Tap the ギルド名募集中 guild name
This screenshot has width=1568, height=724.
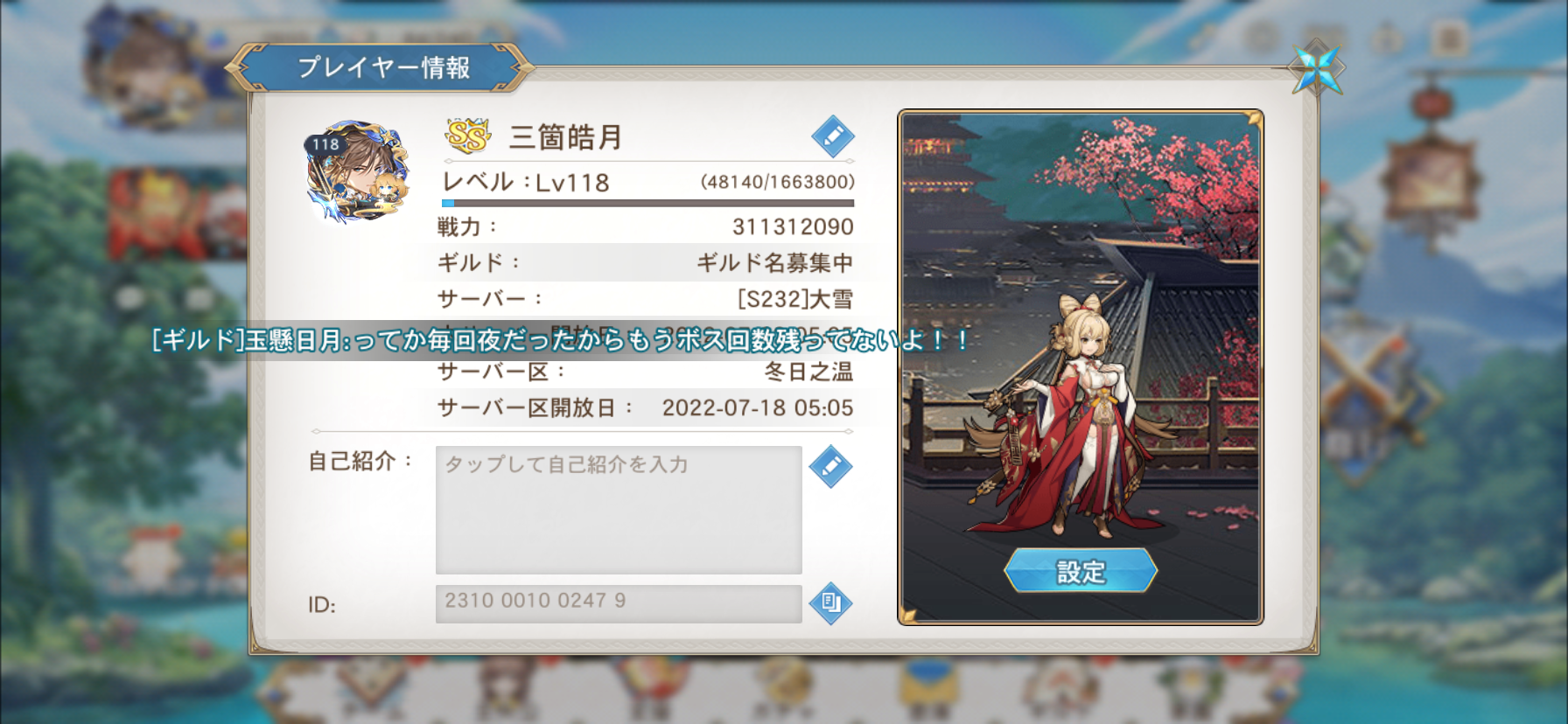(x=774, y=263)
